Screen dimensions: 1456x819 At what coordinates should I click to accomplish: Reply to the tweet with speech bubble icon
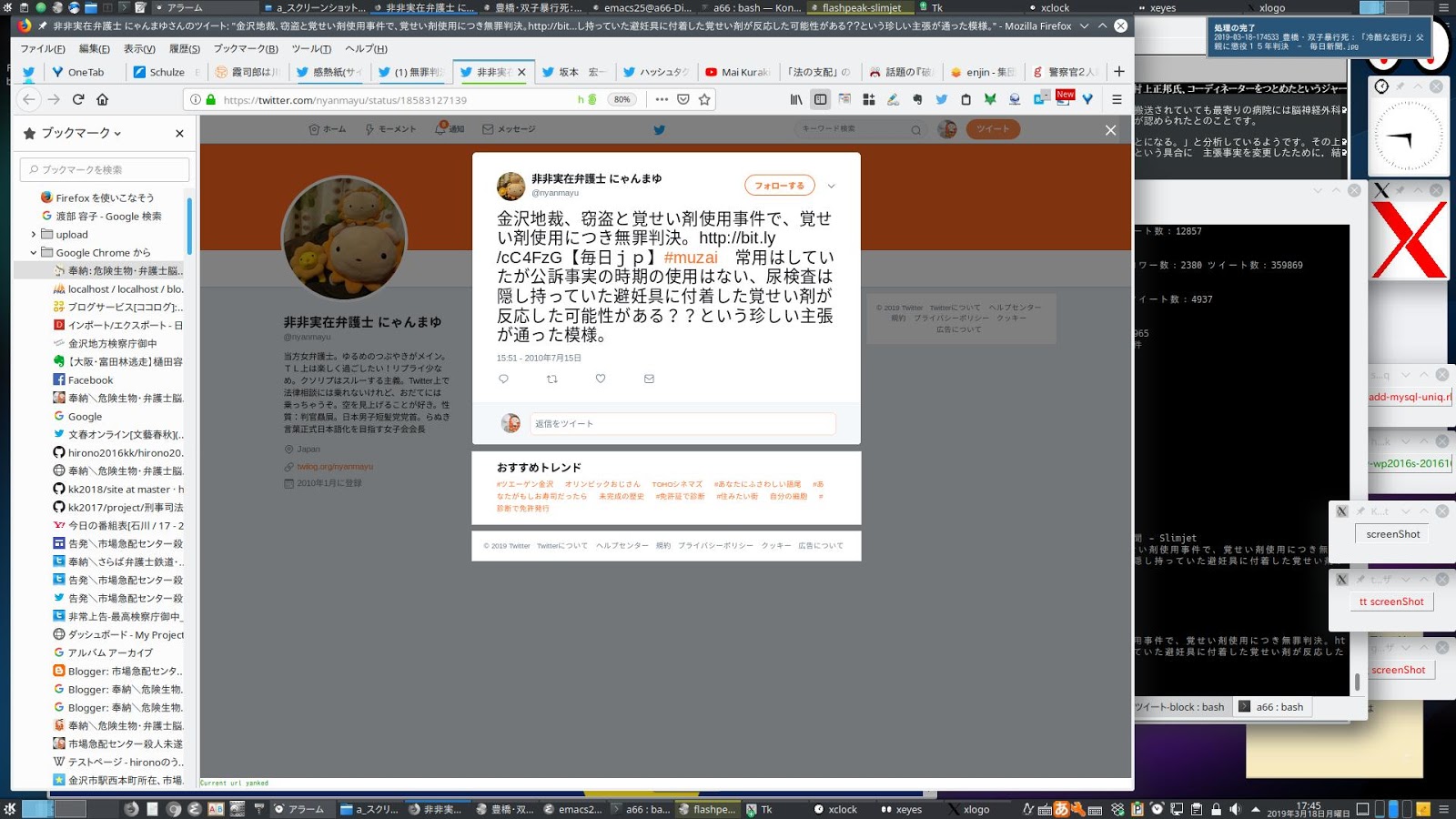[x=503, y=379]
